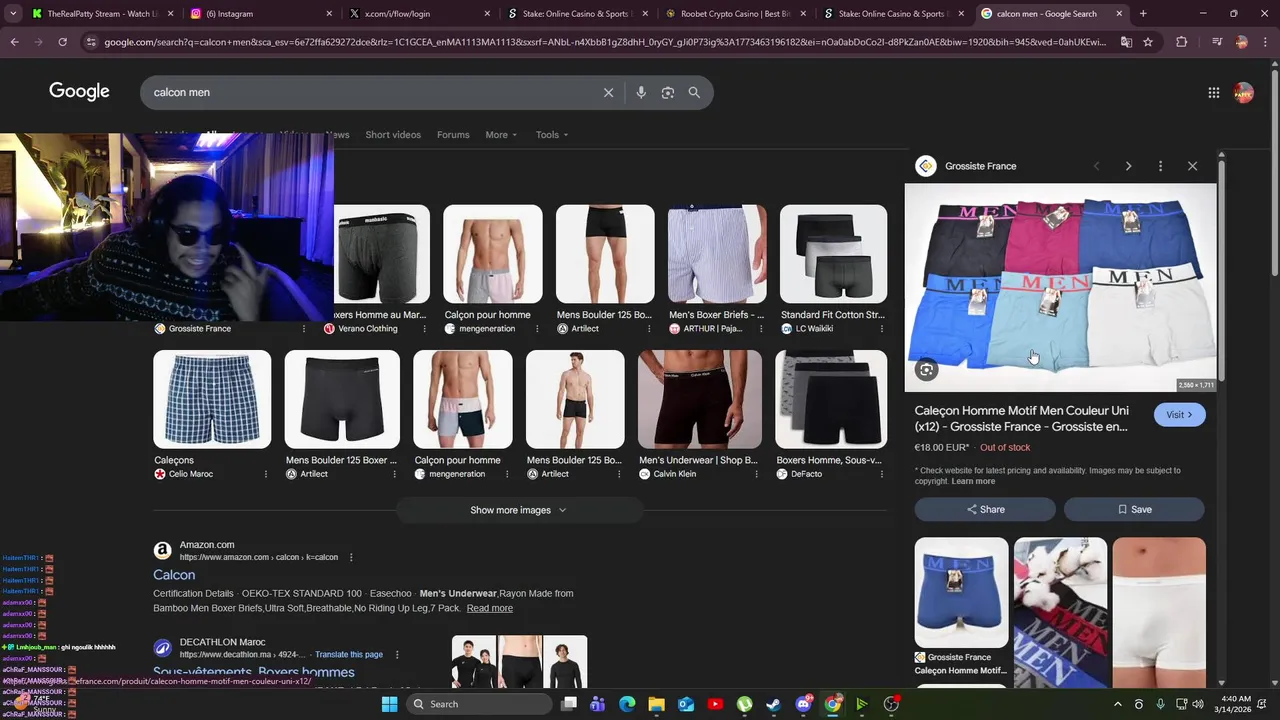Image resolution: width=1280 pixels, height=720 pixels.
Task: Switch to the Forums filter
Action: 453,135
